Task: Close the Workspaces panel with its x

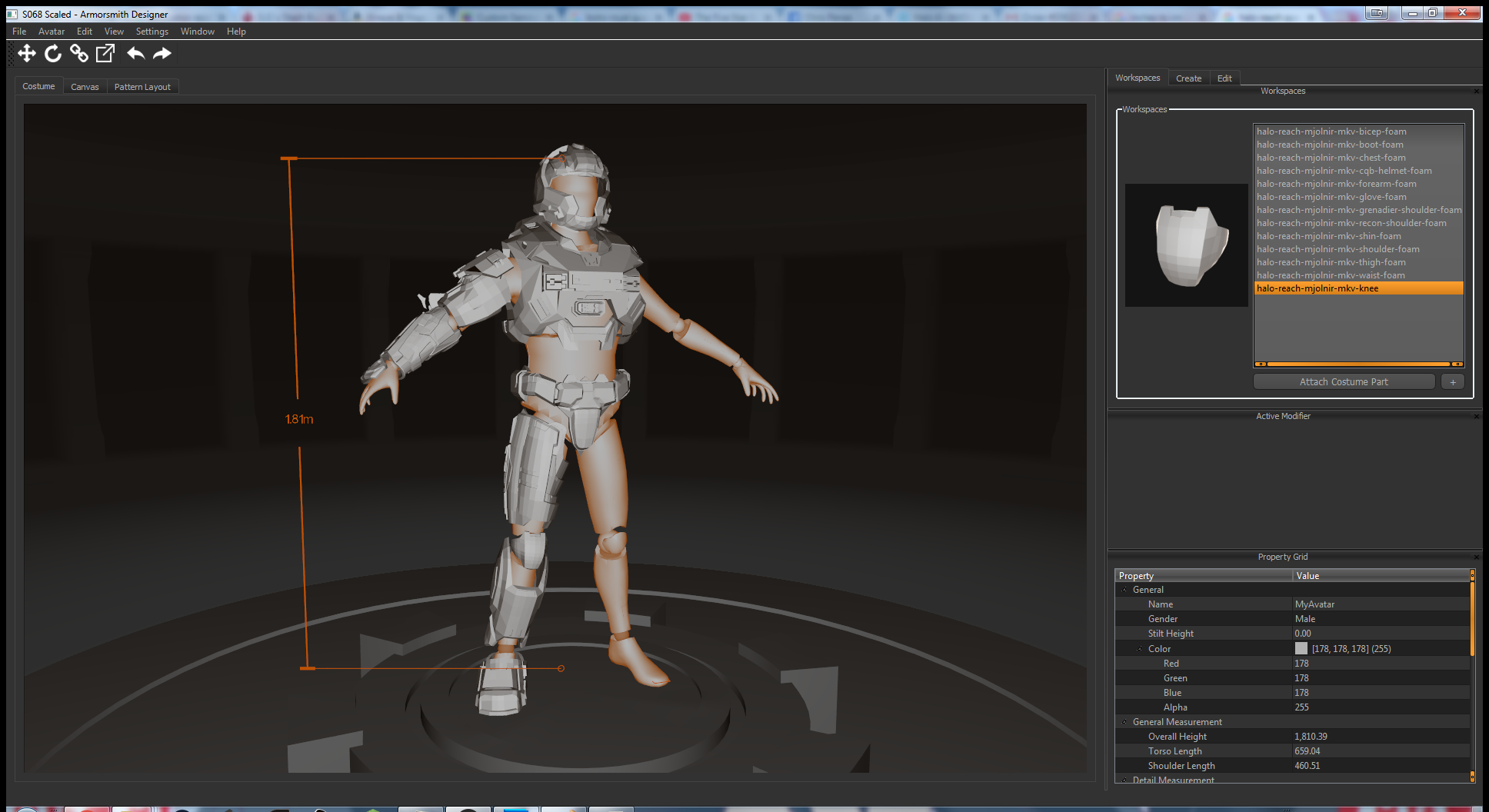Action: click(x=1476, y=92)
